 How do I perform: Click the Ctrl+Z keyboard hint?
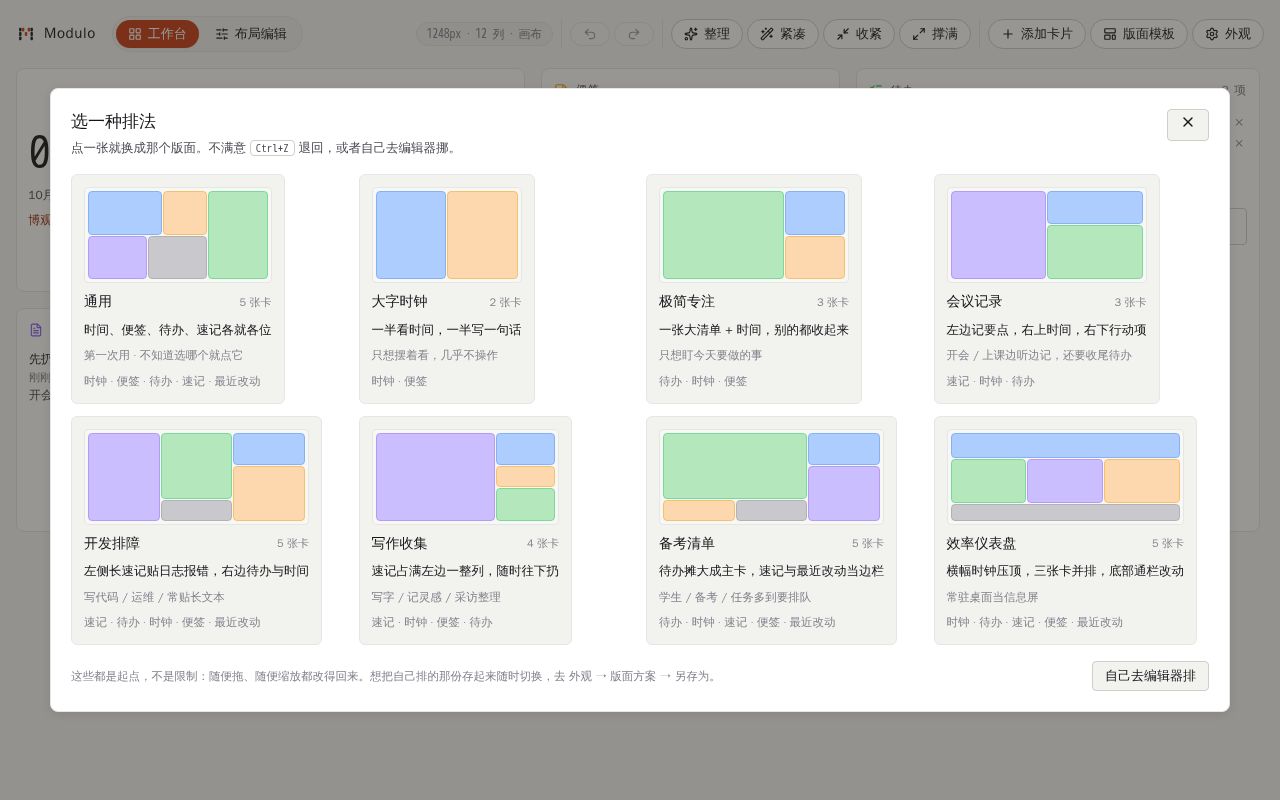click(272, 148)
